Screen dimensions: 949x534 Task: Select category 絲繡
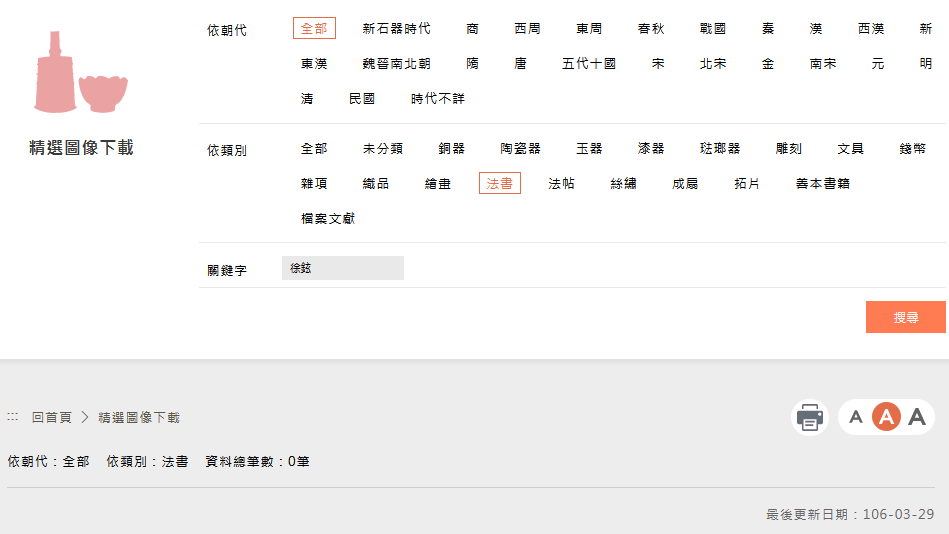pyautogui.click(x=623, y=183)
